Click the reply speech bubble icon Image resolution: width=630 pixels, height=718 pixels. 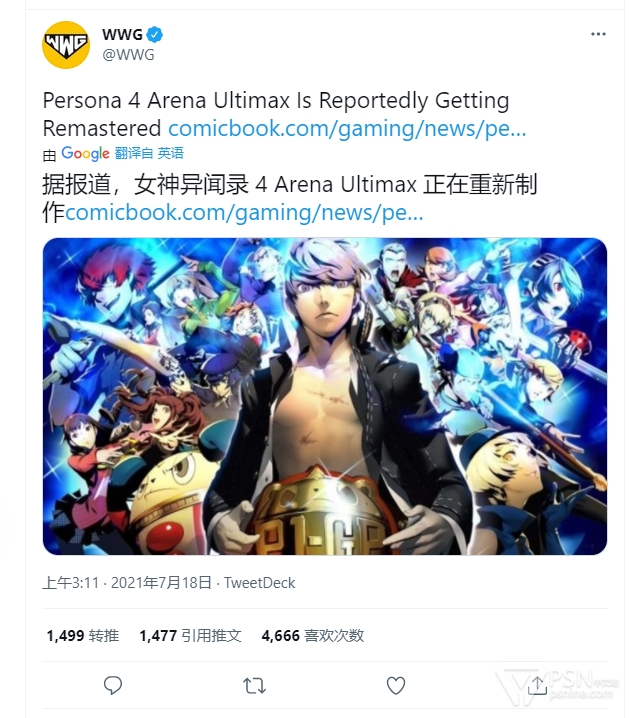click(x=113, y=685)
